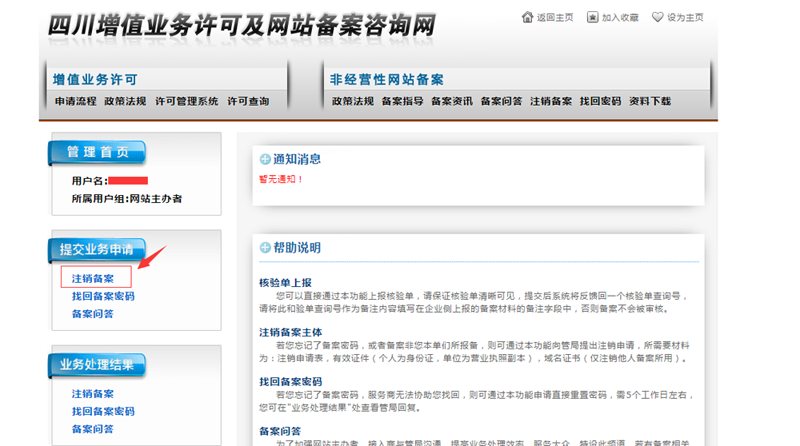Open 政策法规 under 增值业务许可

[126, 102]
